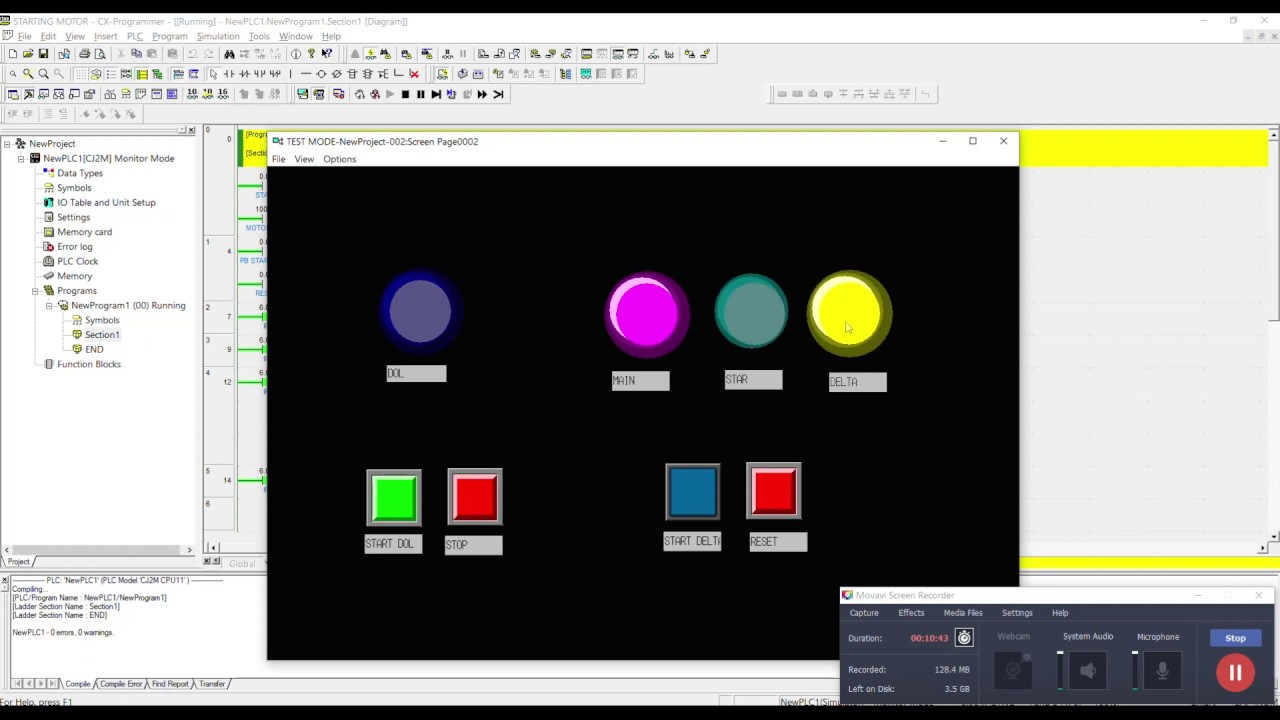Toggle the red RESET push button

pyautogui.click(x=774, y=491)
